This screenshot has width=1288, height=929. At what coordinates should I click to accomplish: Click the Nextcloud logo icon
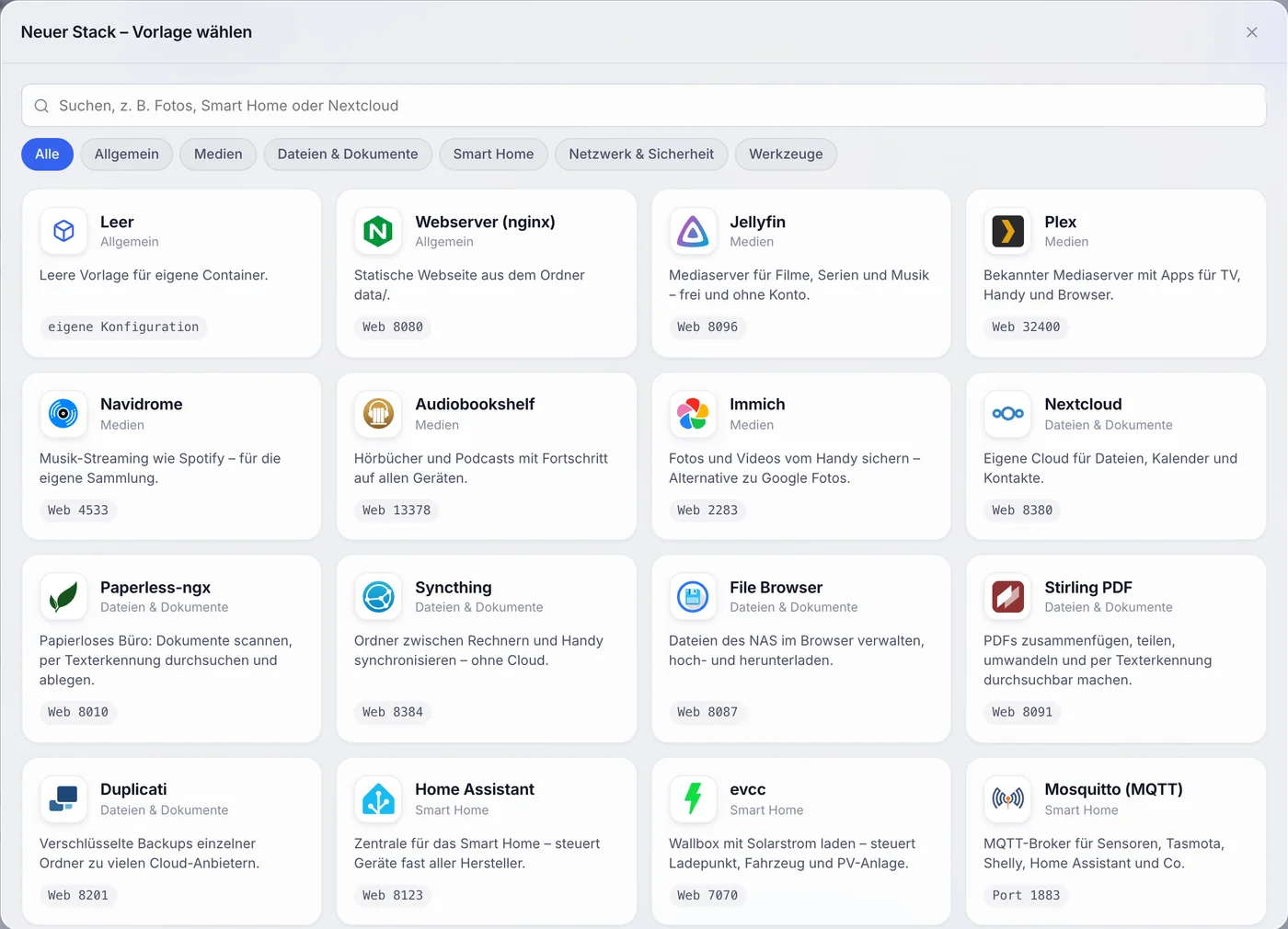coord(1007,414)
